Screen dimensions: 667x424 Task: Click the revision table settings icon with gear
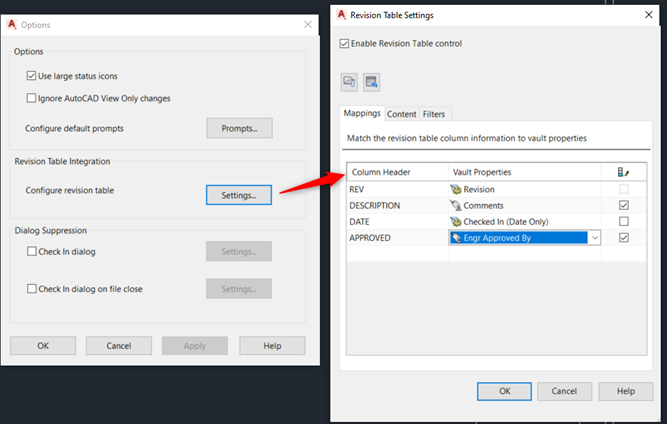click(x=371, y=82)
